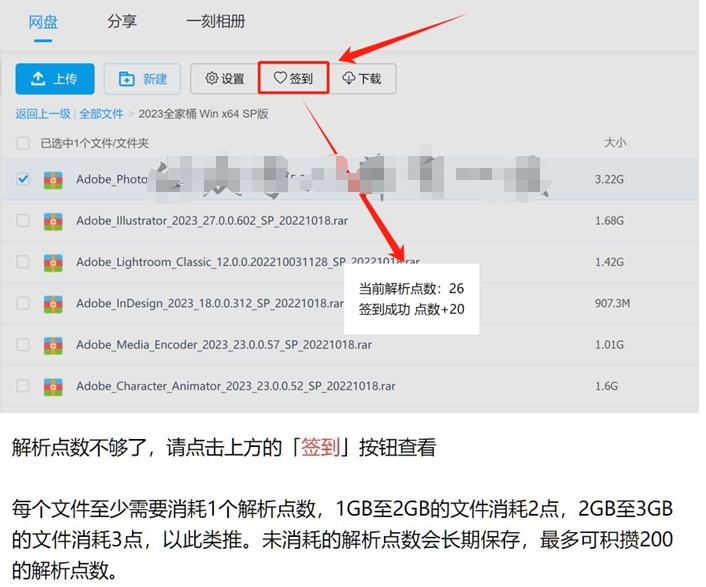Open the 一刻相册 tab
706x587 pixels.
(x=216, y=21)
